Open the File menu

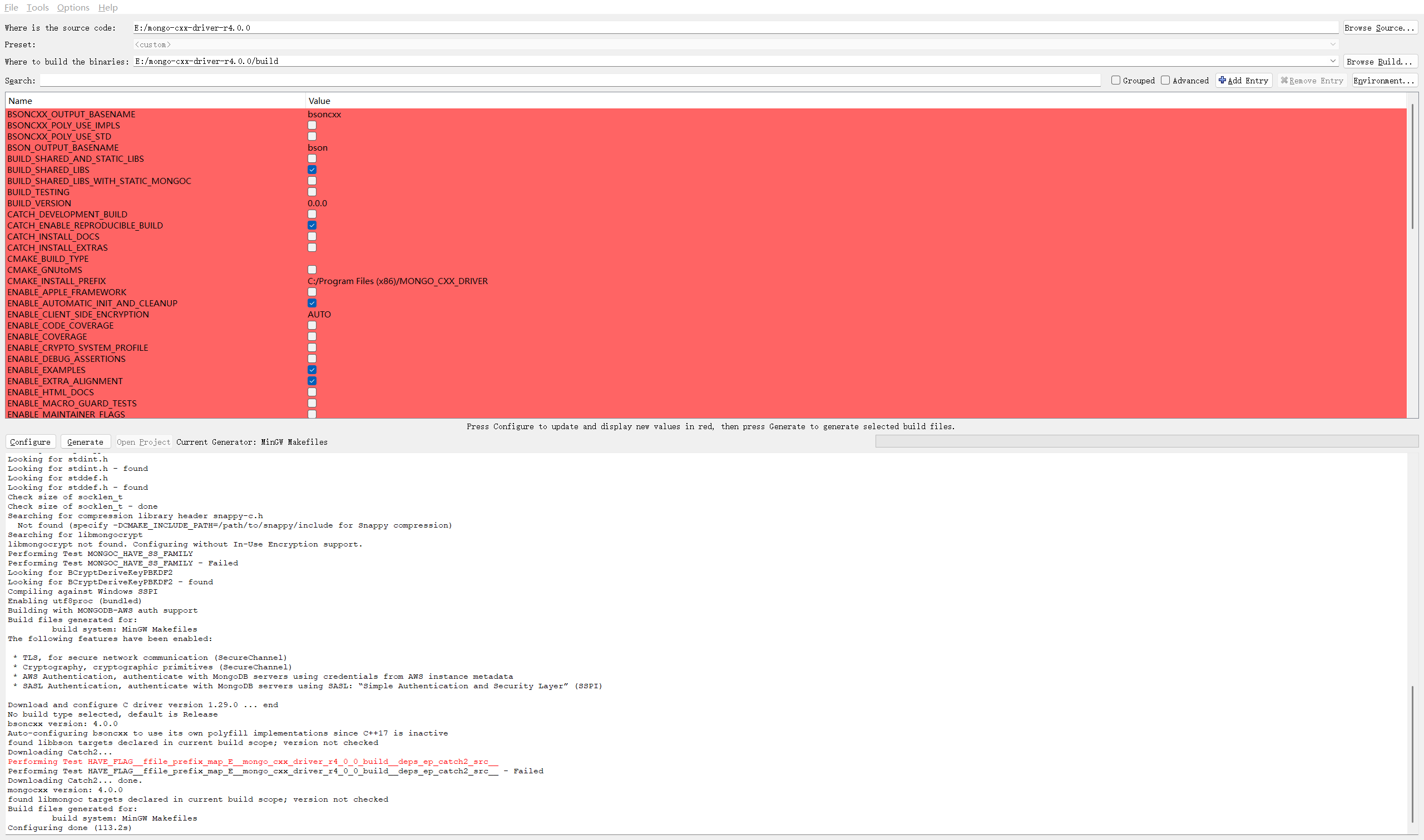pos(11,7)
